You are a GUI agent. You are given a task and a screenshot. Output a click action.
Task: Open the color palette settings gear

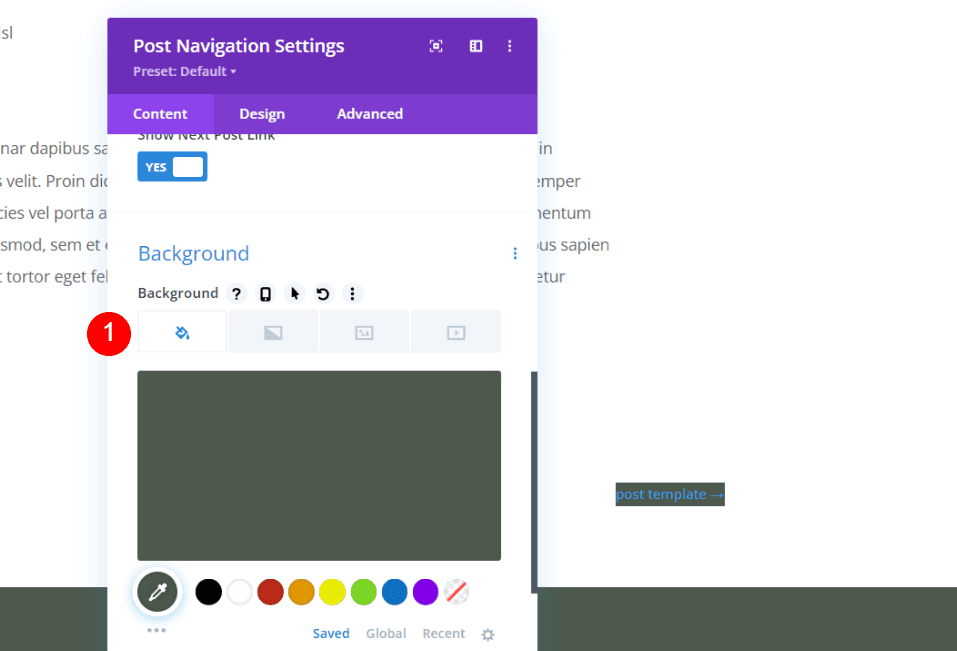[x=488, y=634]
